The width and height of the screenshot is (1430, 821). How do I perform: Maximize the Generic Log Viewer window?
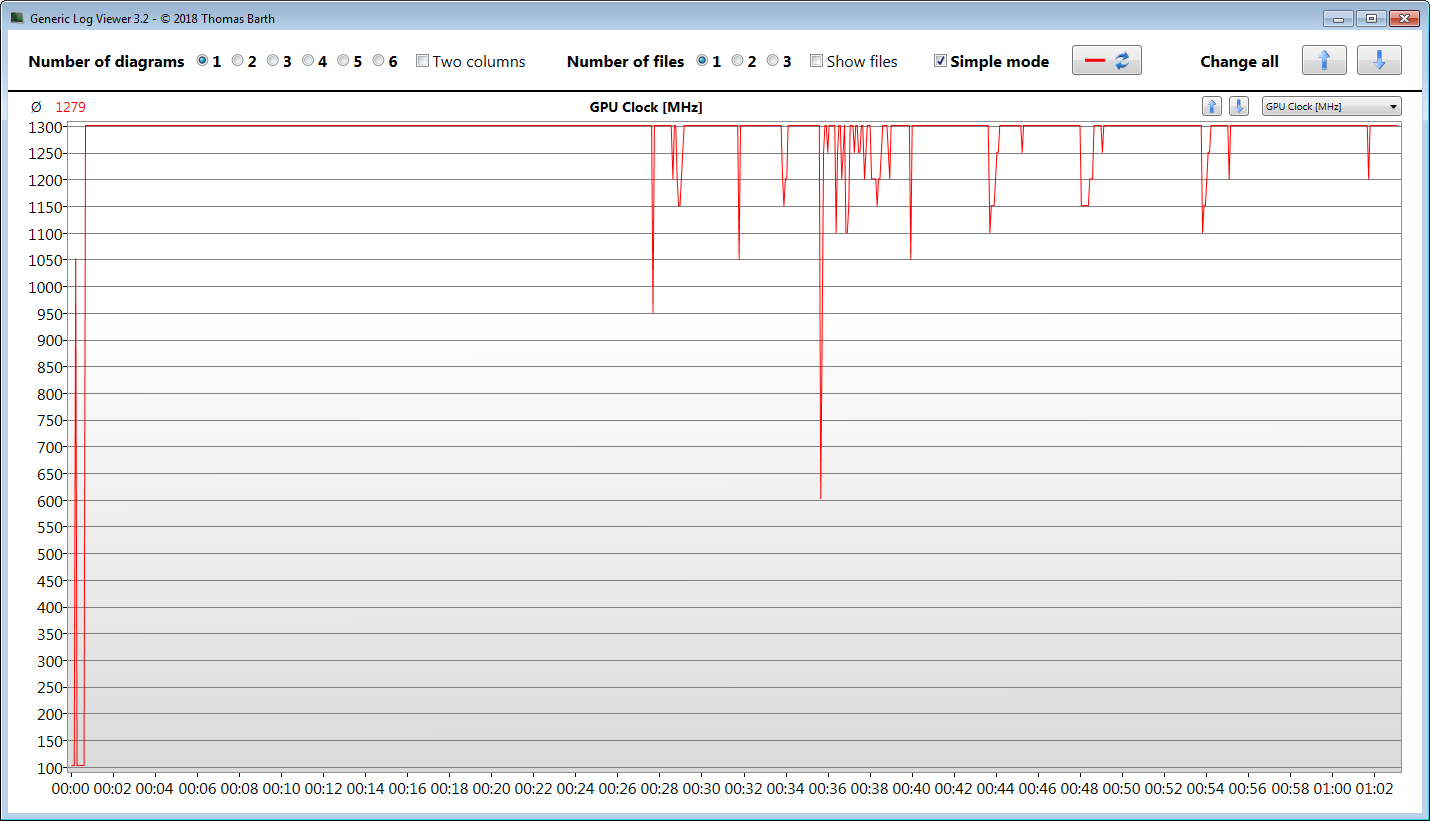pyautogui.click(x=1369, y=18)
